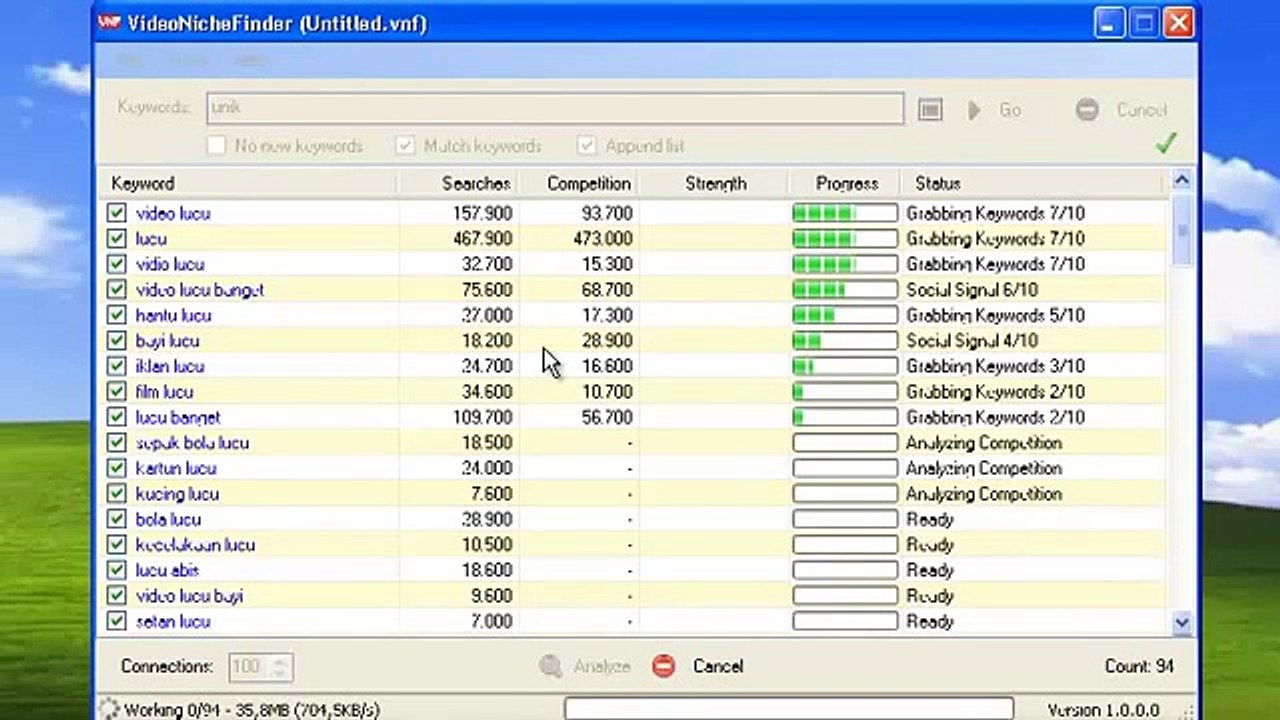Toggle the Match keywords checkbox
Screen dimensions: 1280x720
click(x=405, y=146)
